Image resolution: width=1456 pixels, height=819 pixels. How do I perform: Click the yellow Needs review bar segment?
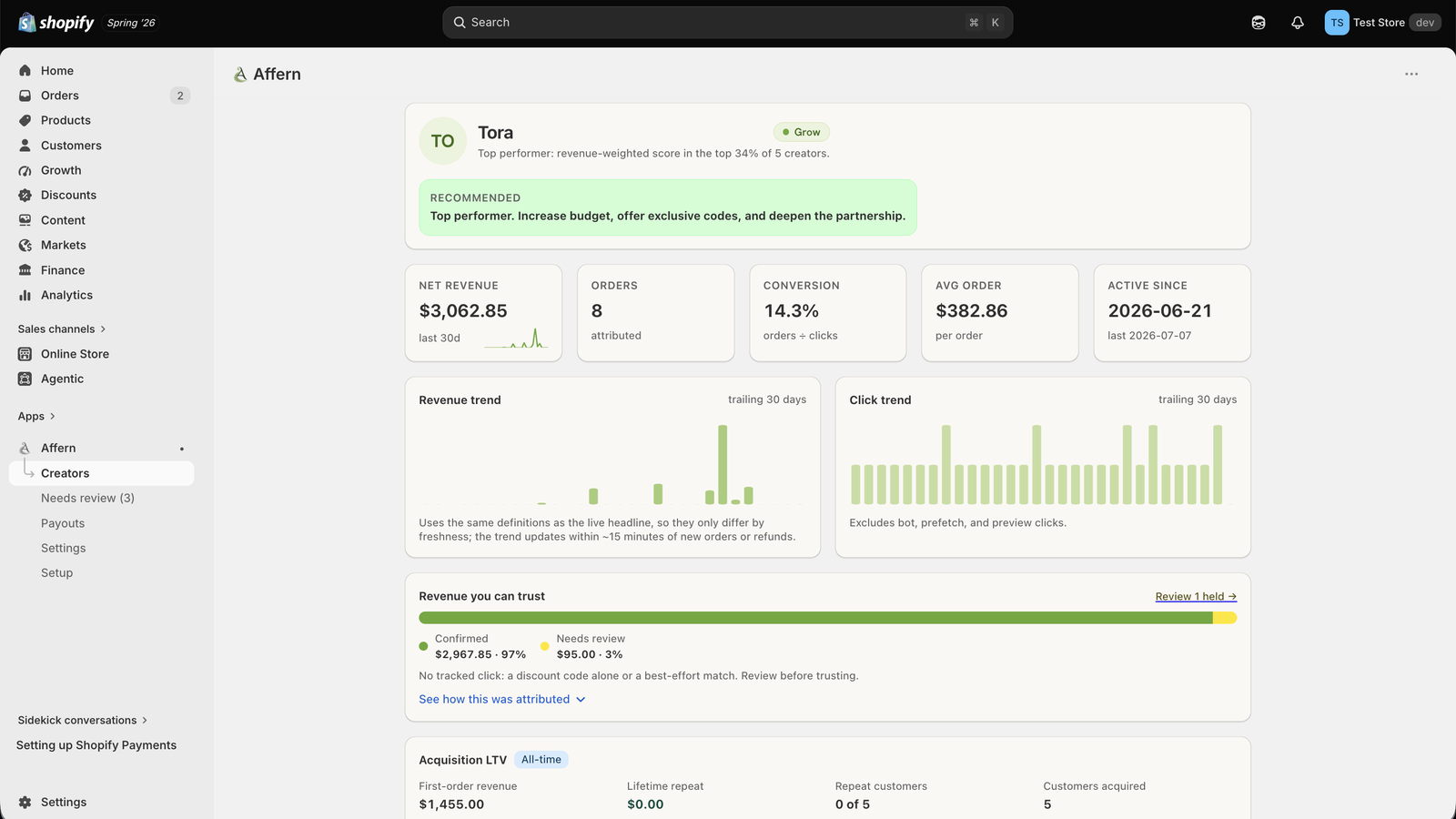coord(1225,618)
